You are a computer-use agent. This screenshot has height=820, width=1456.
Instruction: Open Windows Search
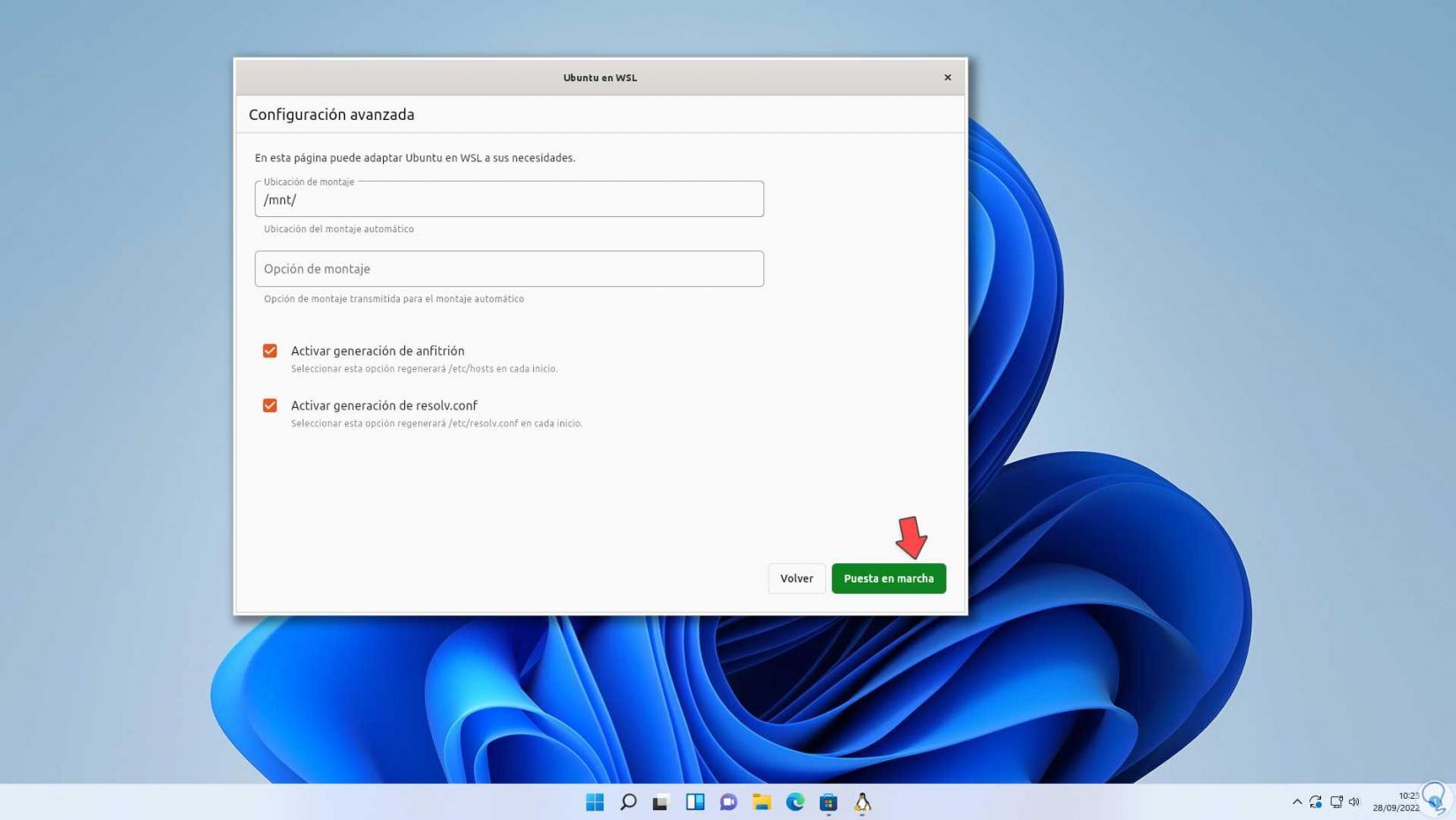627,802
